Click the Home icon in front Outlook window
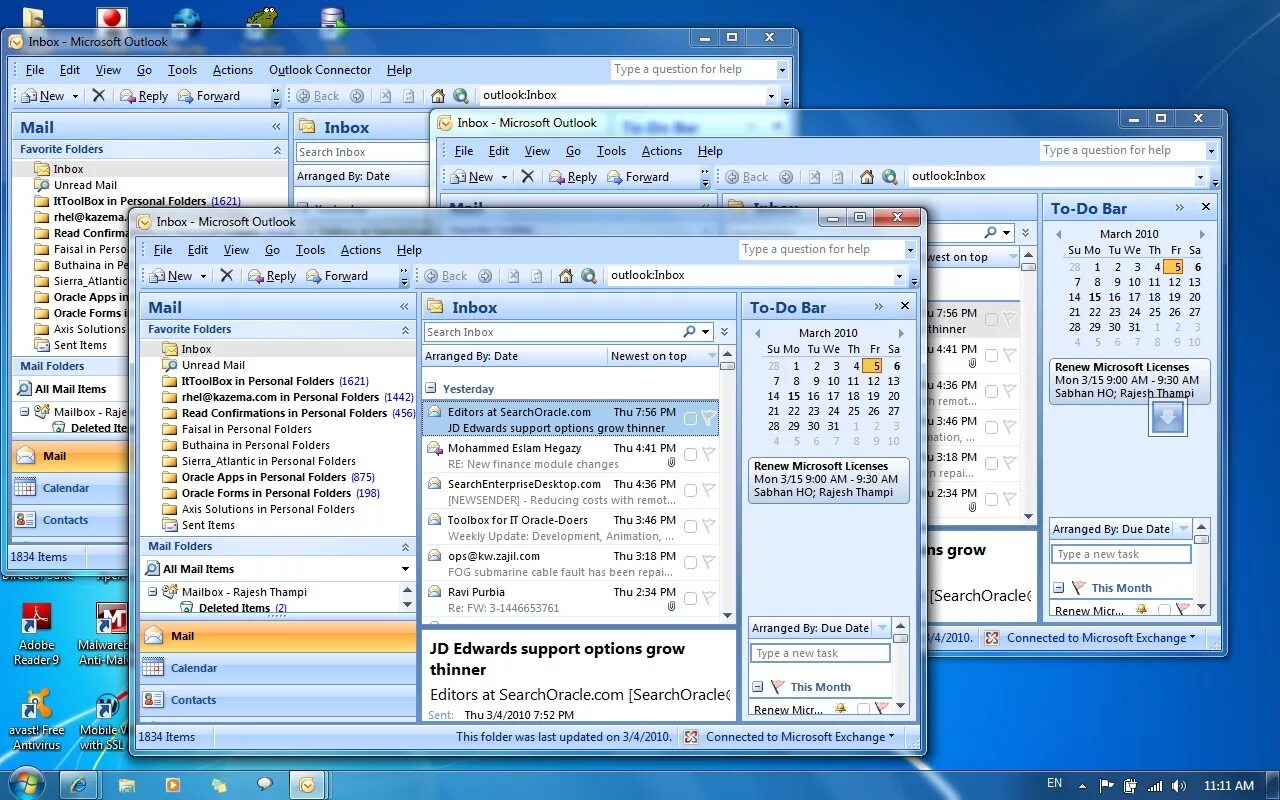Screen dimensions: 1280x800 pos(566,276)
